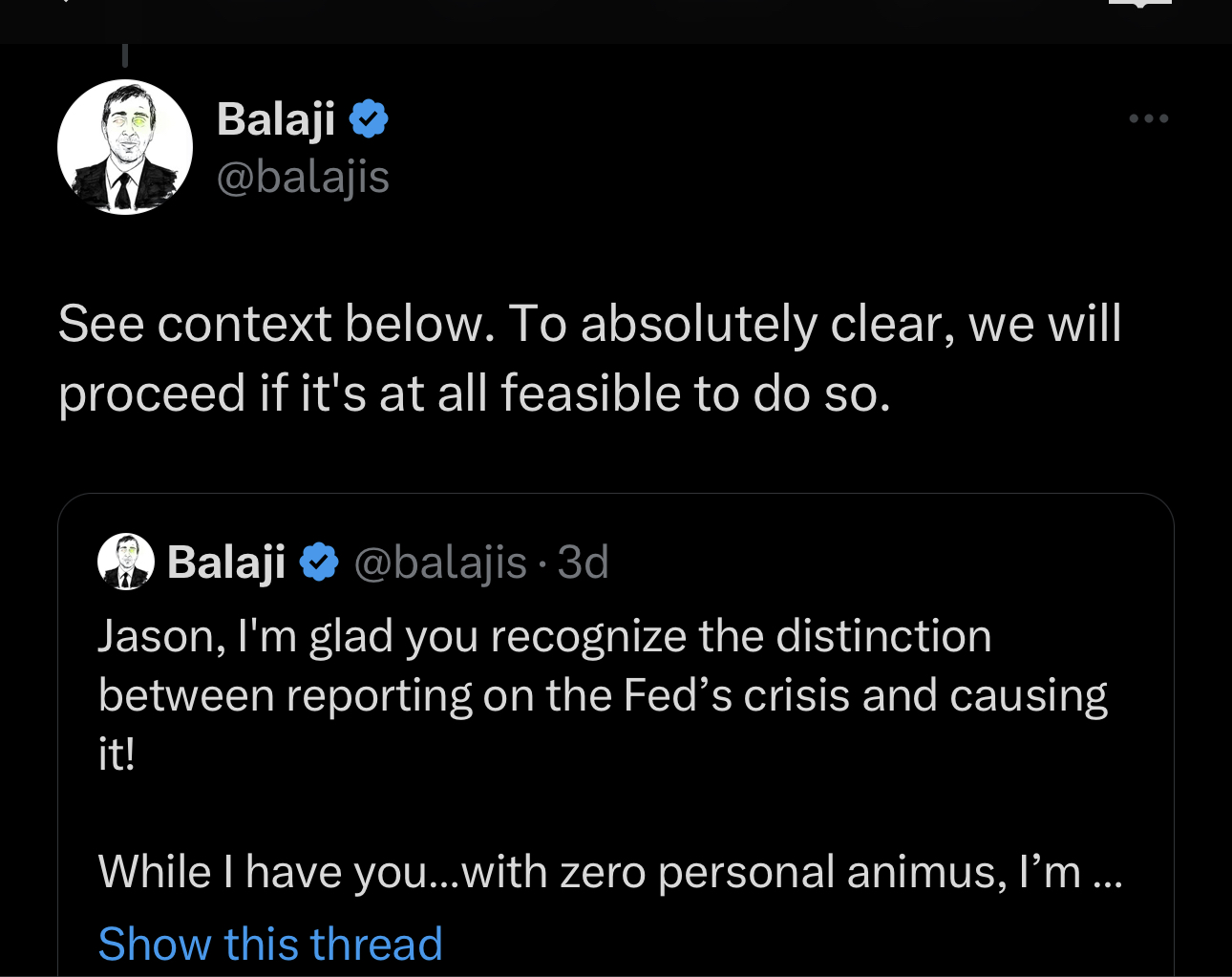This screenshot has height=977, width=1232.
Task: Open Balaji's large profile avatar
Action: [x=125, y=147]
